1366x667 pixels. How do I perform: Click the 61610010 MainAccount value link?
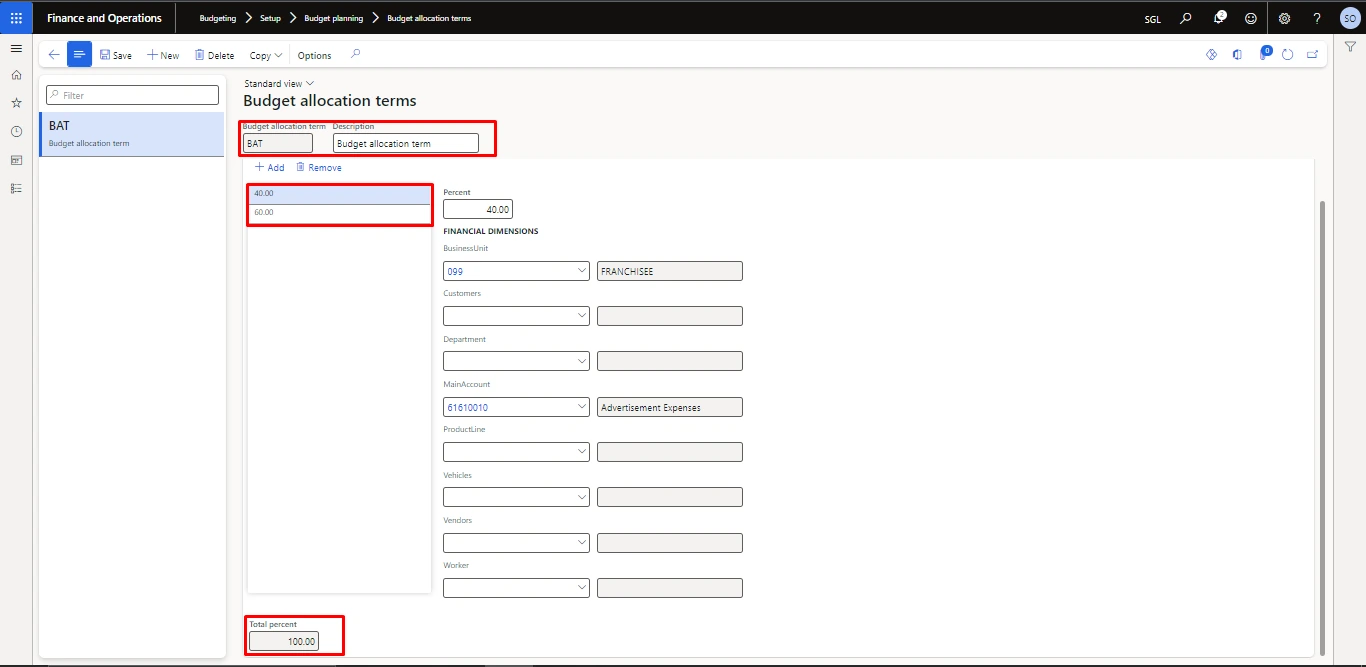pyautogui.click(x=467, y=407)
